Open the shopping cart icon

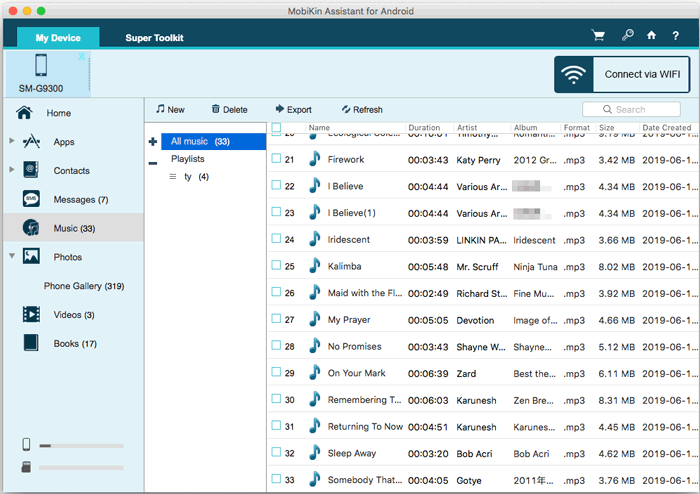[x=598, y=35]
